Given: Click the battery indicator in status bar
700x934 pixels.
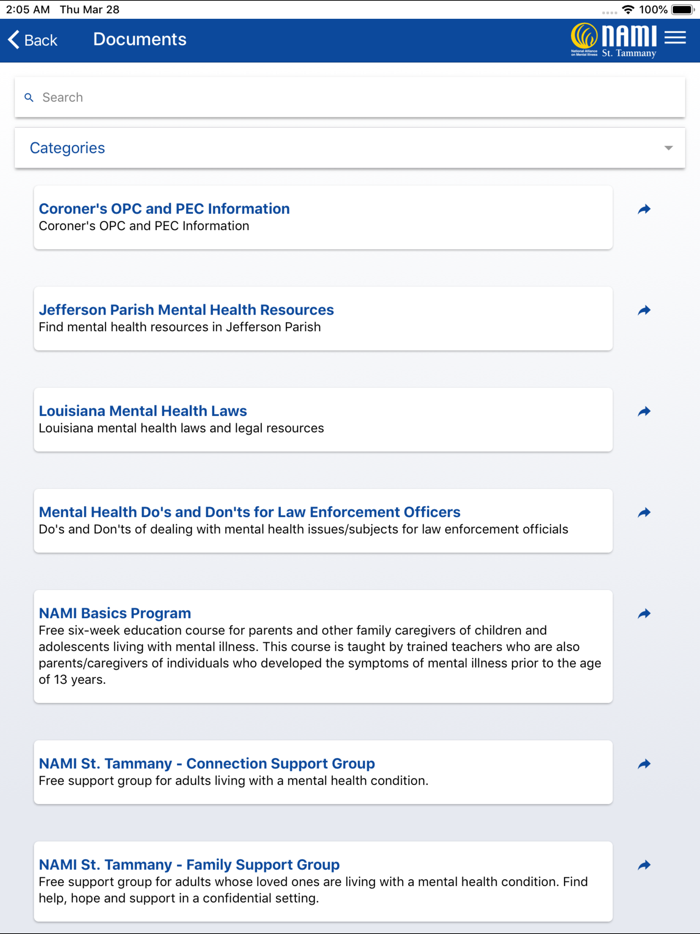Looking at the screenshot, I should point(684,10).
